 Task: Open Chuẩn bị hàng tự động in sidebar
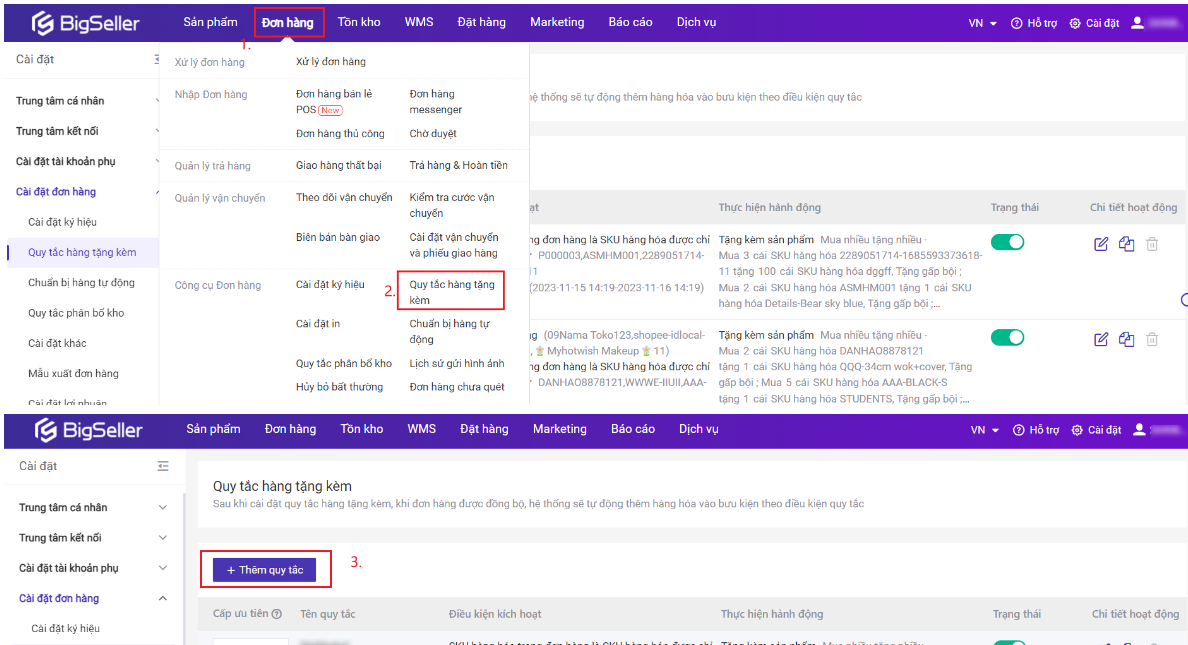81,283
